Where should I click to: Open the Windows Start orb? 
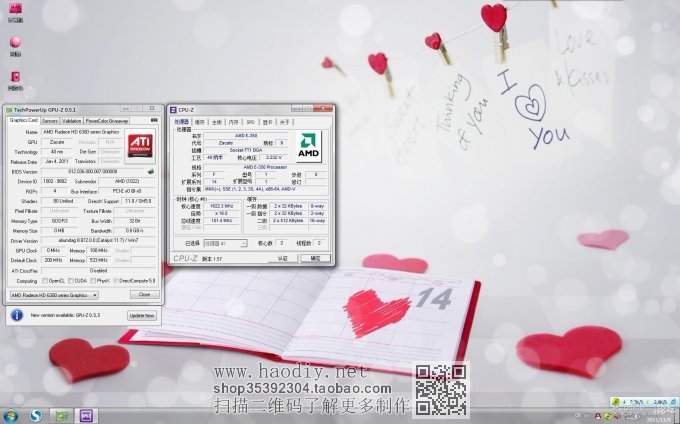click(11, 415)
